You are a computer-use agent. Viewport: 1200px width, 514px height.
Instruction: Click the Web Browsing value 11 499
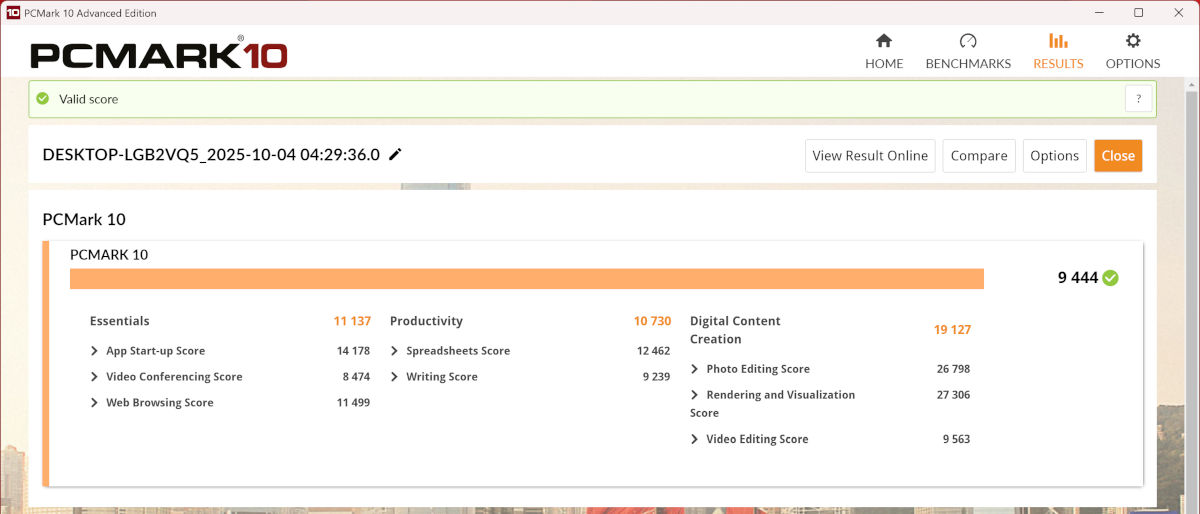[353, 403]
